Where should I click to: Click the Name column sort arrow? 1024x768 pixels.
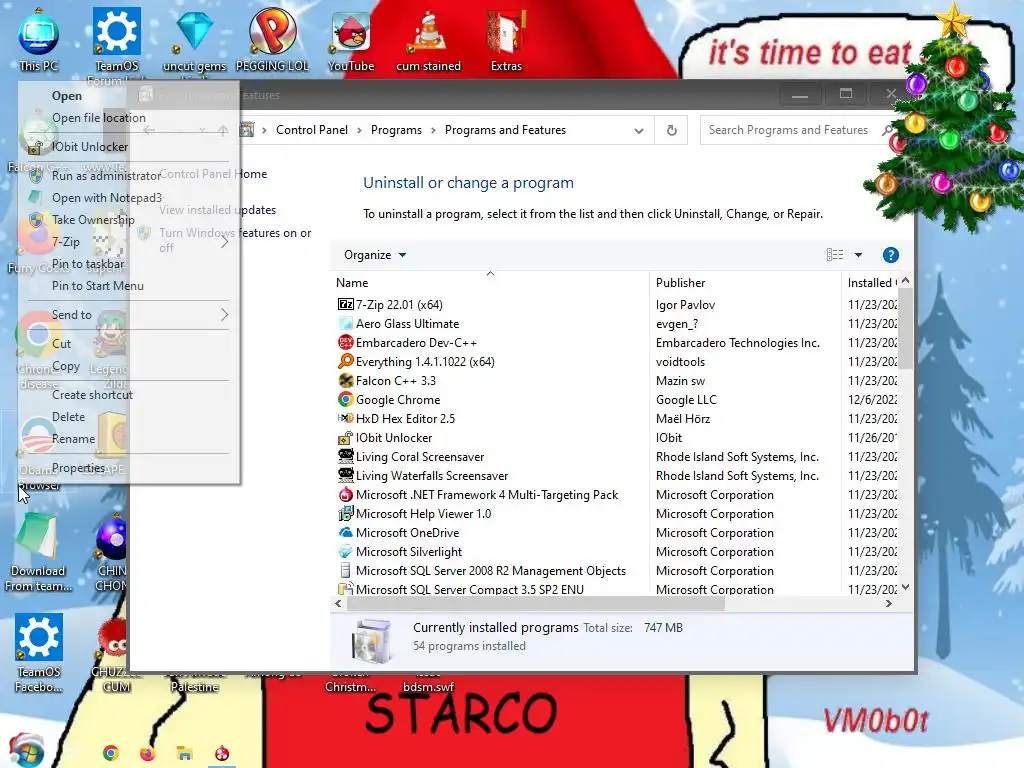(490, 274)
